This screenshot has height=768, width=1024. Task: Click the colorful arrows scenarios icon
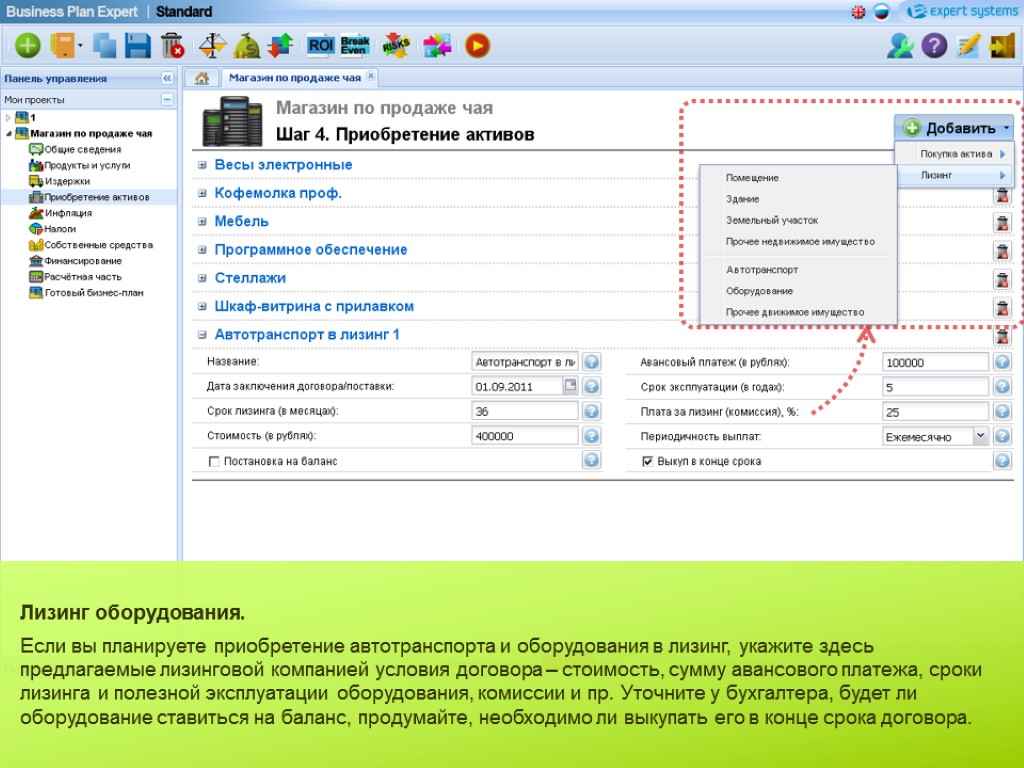tap(437, 46)
